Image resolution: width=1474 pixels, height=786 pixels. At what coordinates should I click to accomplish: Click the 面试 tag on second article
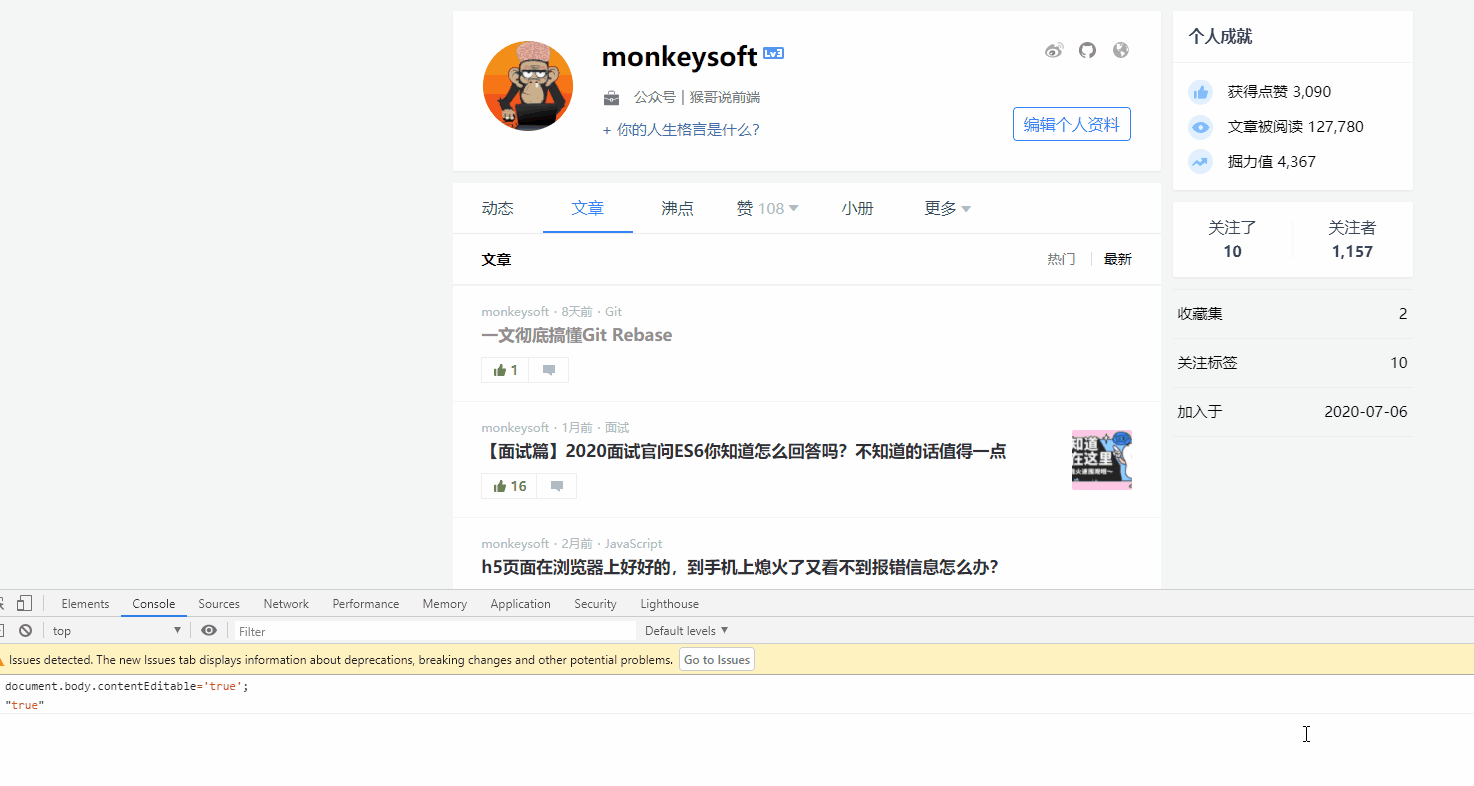[617, 428]
